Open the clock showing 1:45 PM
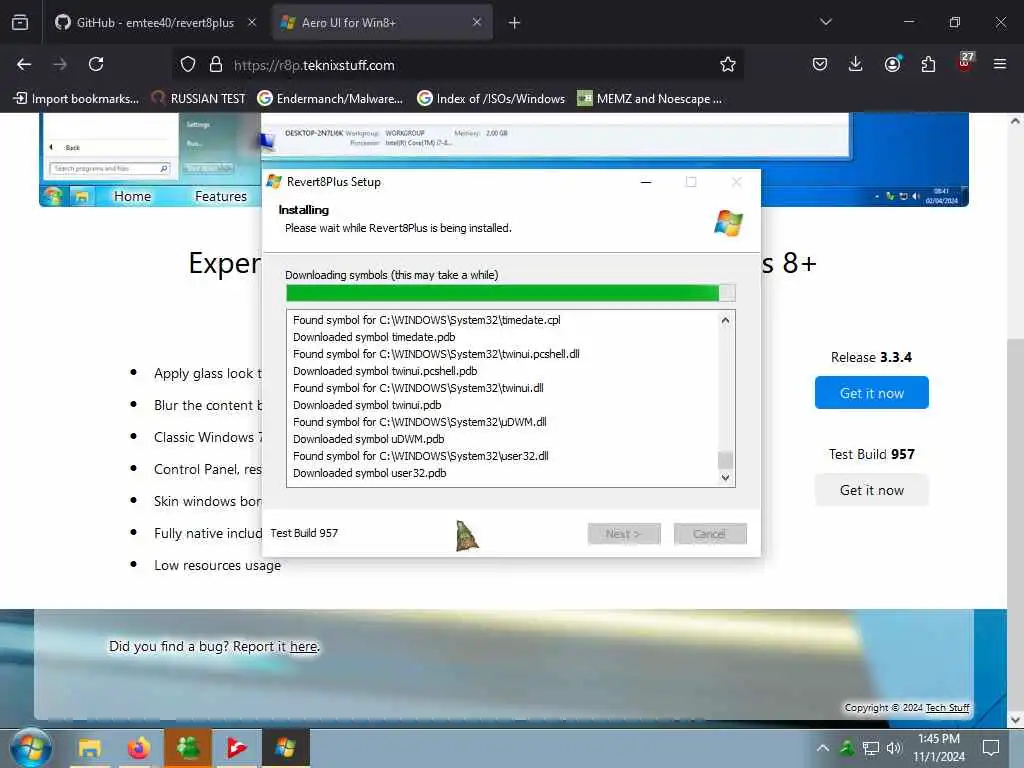 point(938,748)
